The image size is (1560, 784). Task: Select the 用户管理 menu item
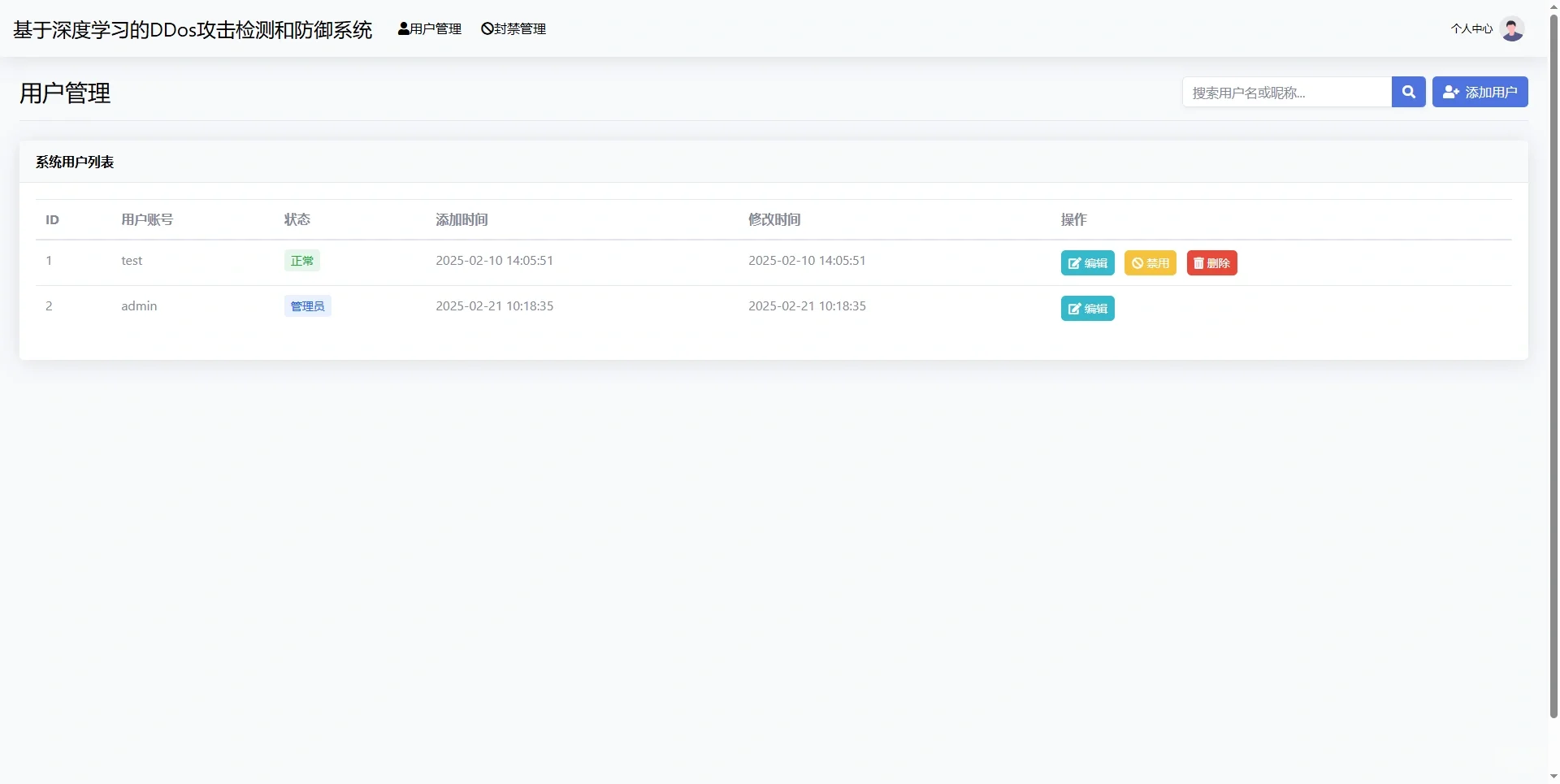click(x=429, y=28)
